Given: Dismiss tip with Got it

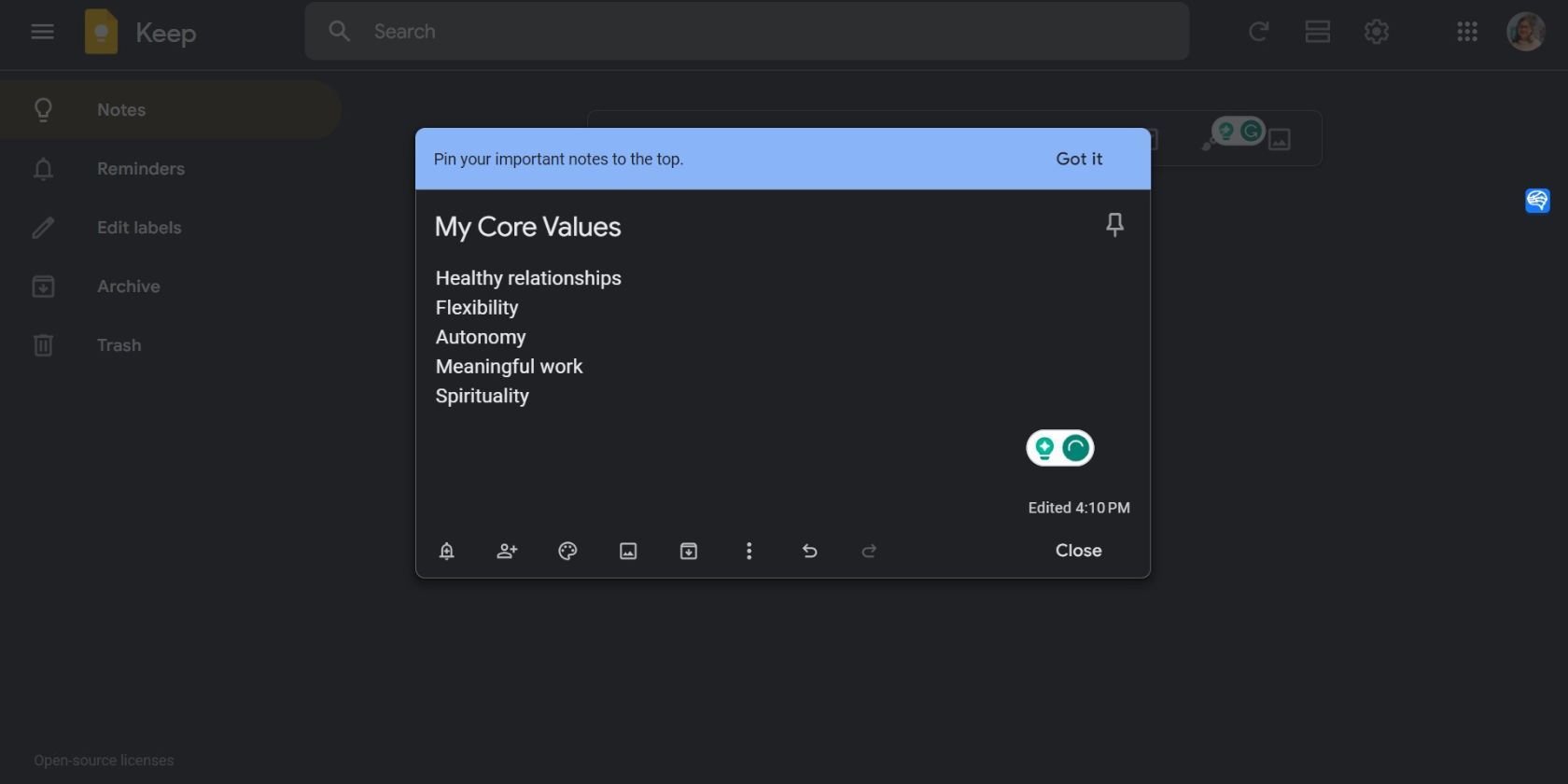Looking at the screenshot, I should [1079, 159].
